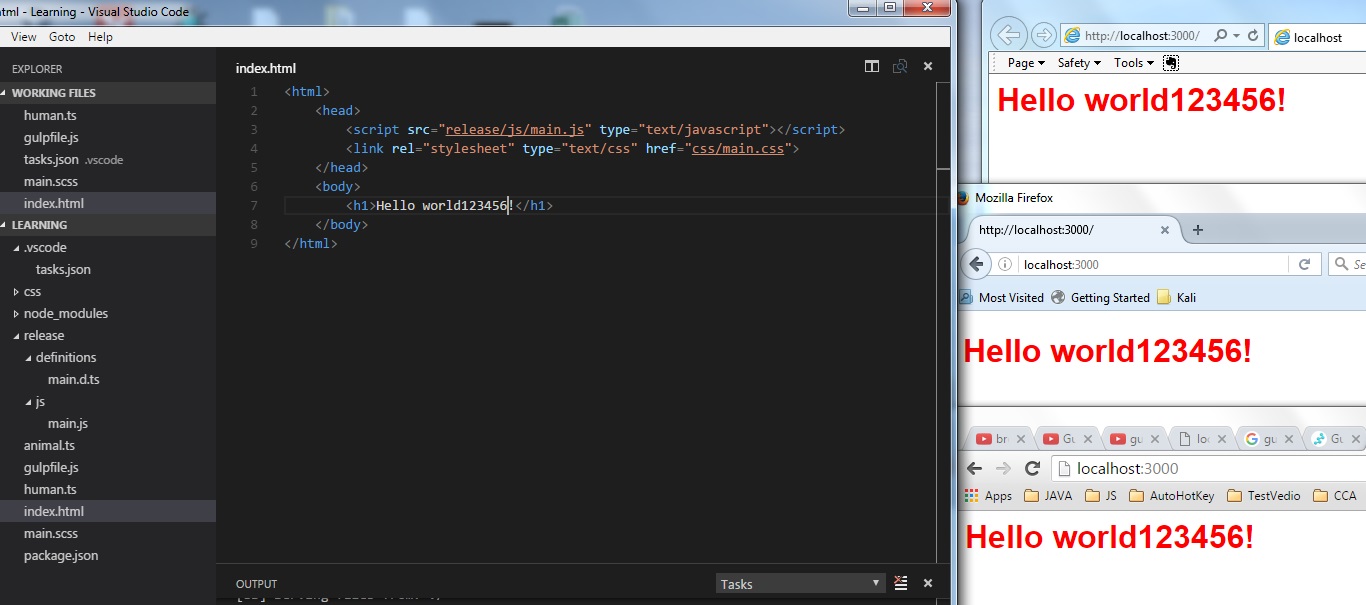
Task: Open the JS bookmark folder in Chrome
Action: click(1101, 496)
